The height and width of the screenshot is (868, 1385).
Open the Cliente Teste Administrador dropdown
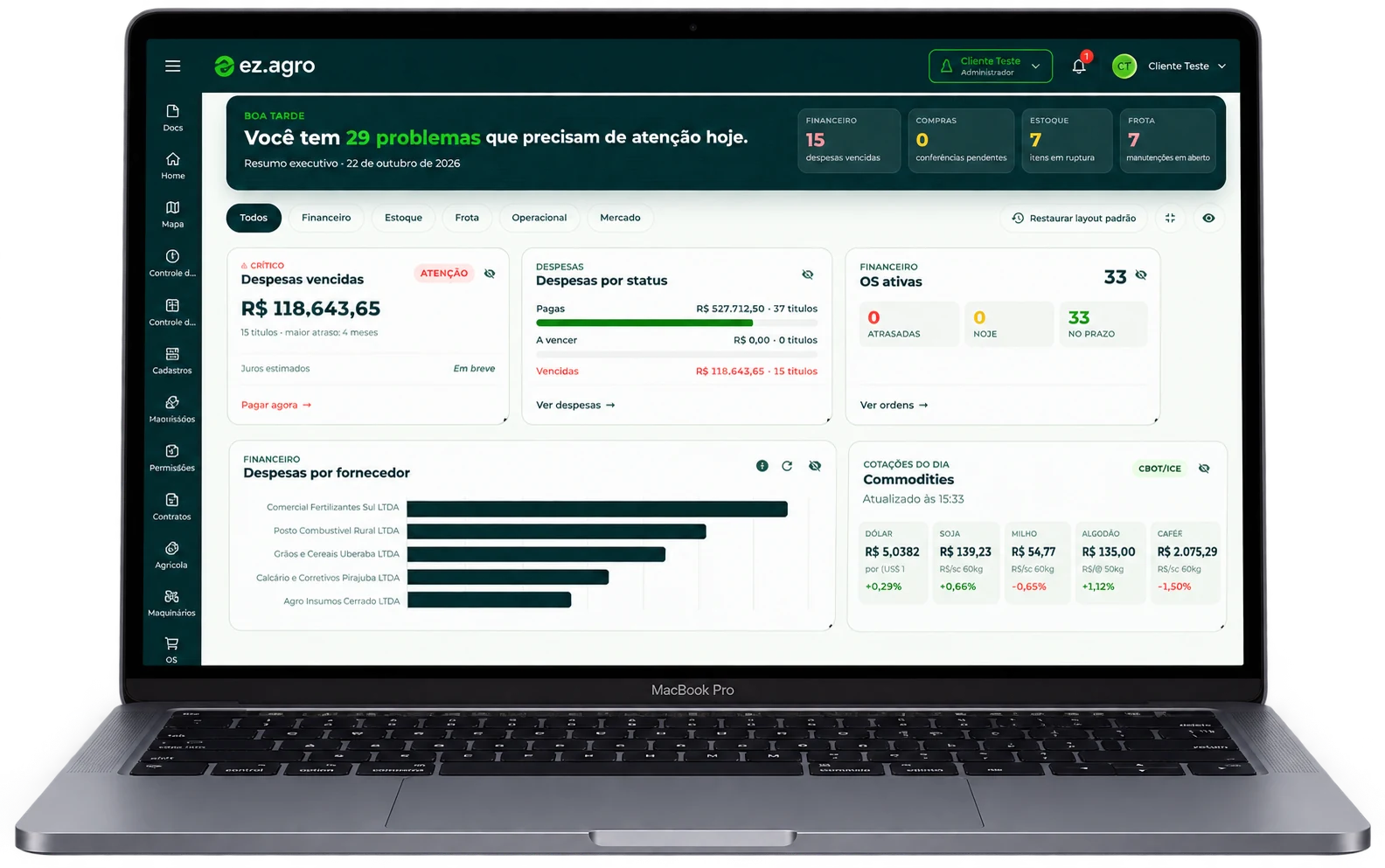tap(991, 66)
